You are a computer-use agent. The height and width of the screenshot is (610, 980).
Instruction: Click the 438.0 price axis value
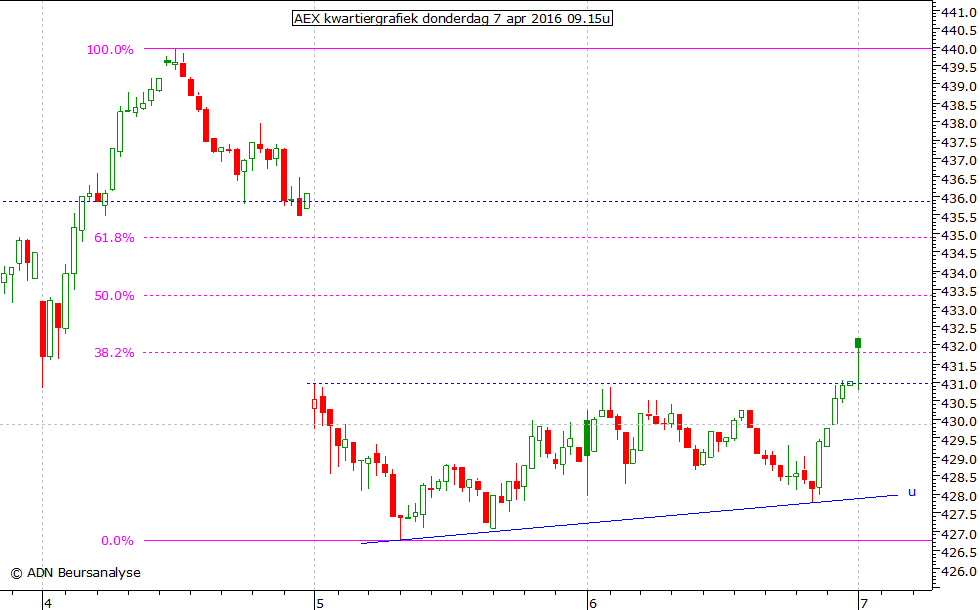click(x=959, y=124)
